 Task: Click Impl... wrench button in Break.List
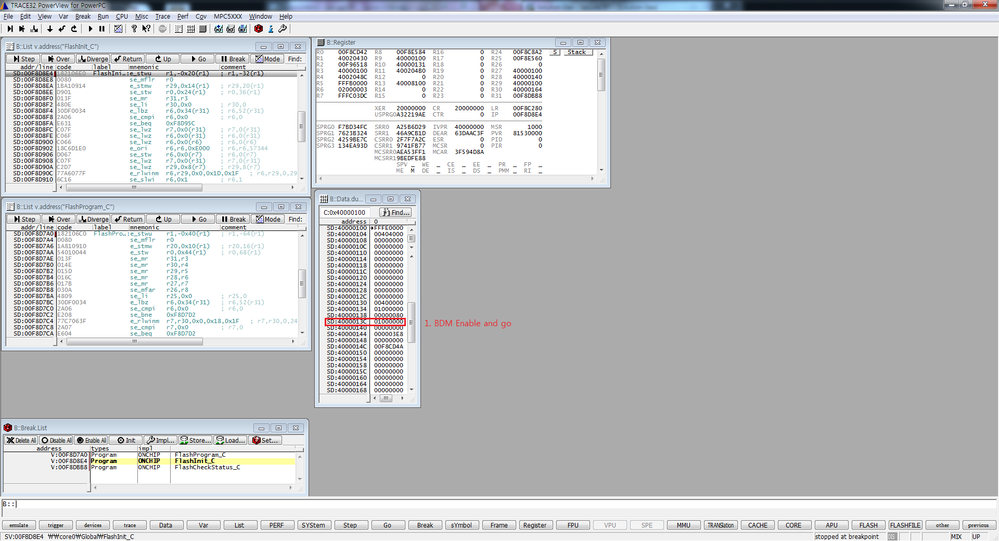161,440
